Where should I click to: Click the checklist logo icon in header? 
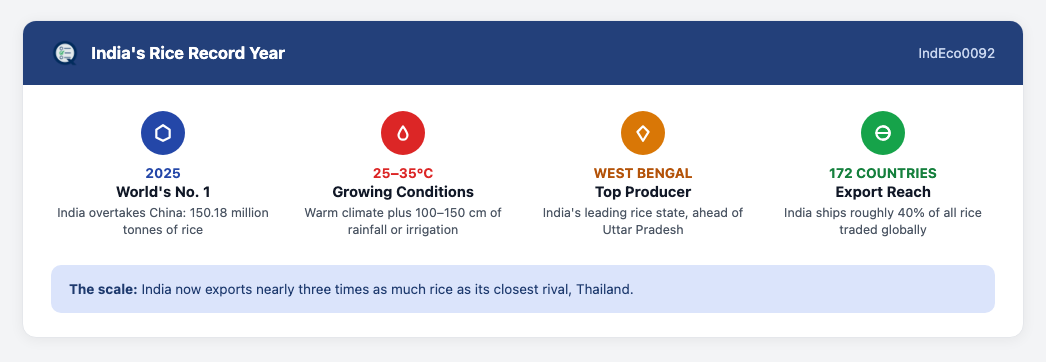pos(65,53)
